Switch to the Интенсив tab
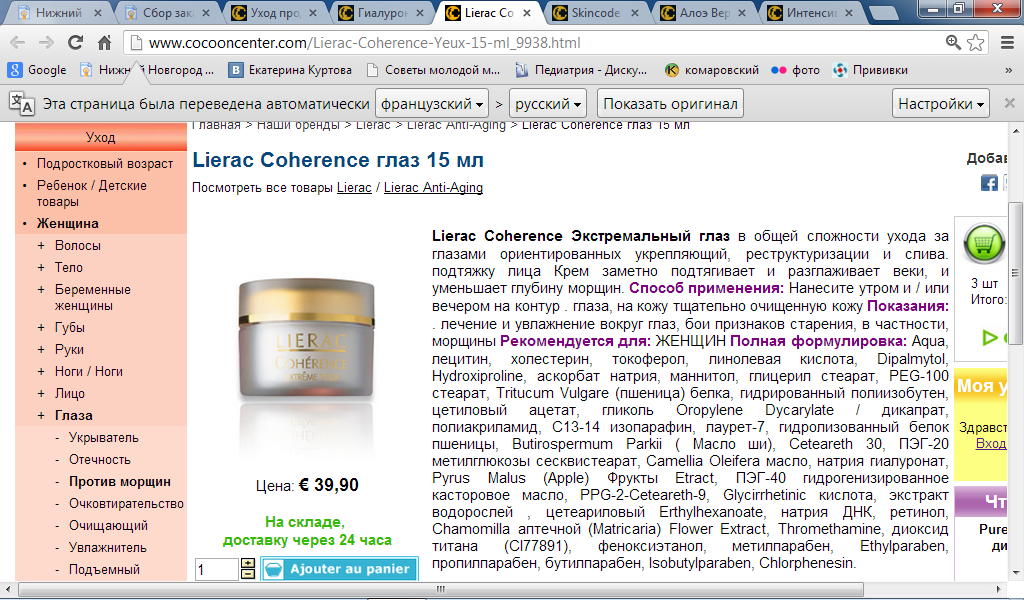 point(812,13)
